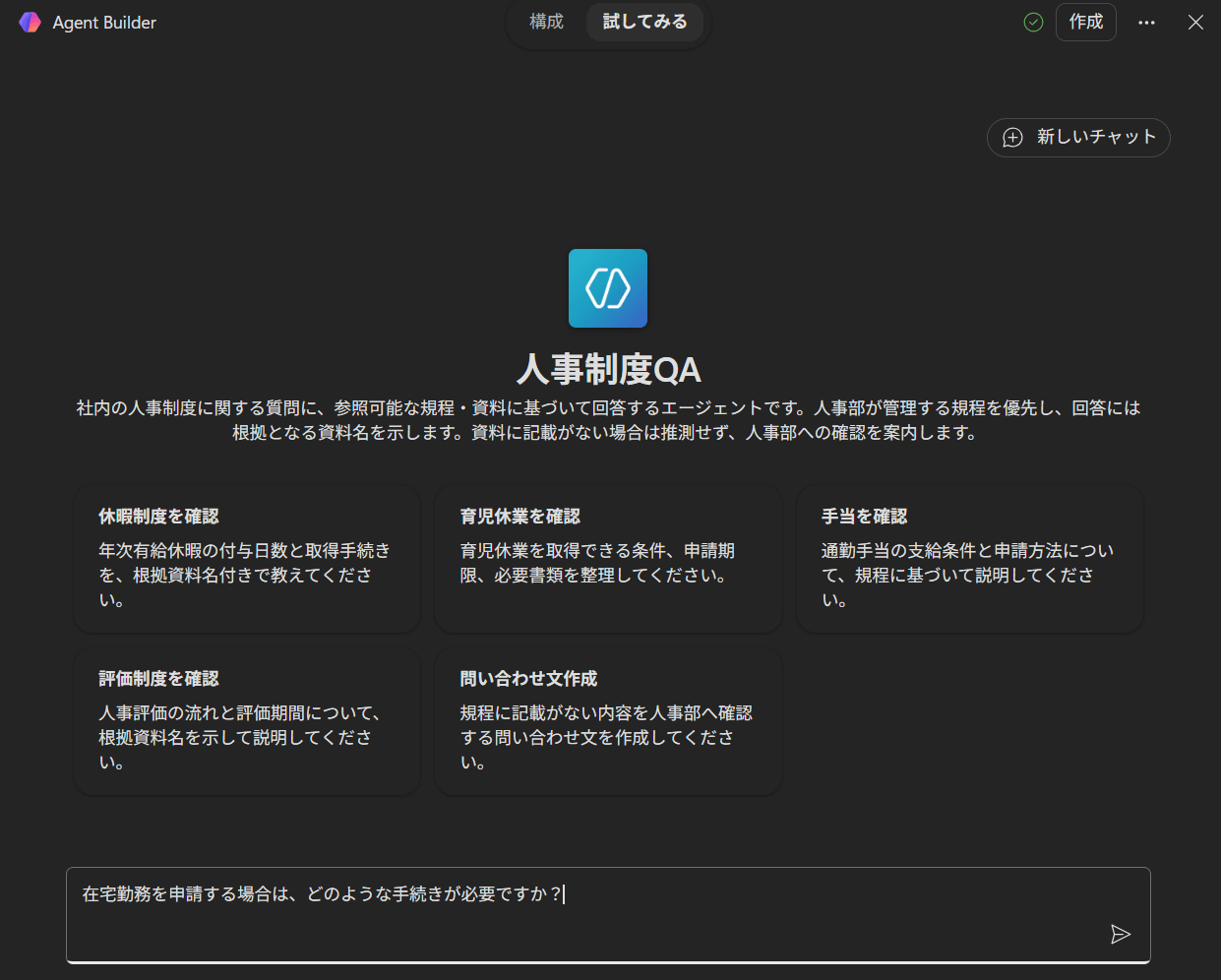Viewport: 1221px width, 980px height.
Task: Choose the 手当を確認 prompt card
Action: [970, 558]
